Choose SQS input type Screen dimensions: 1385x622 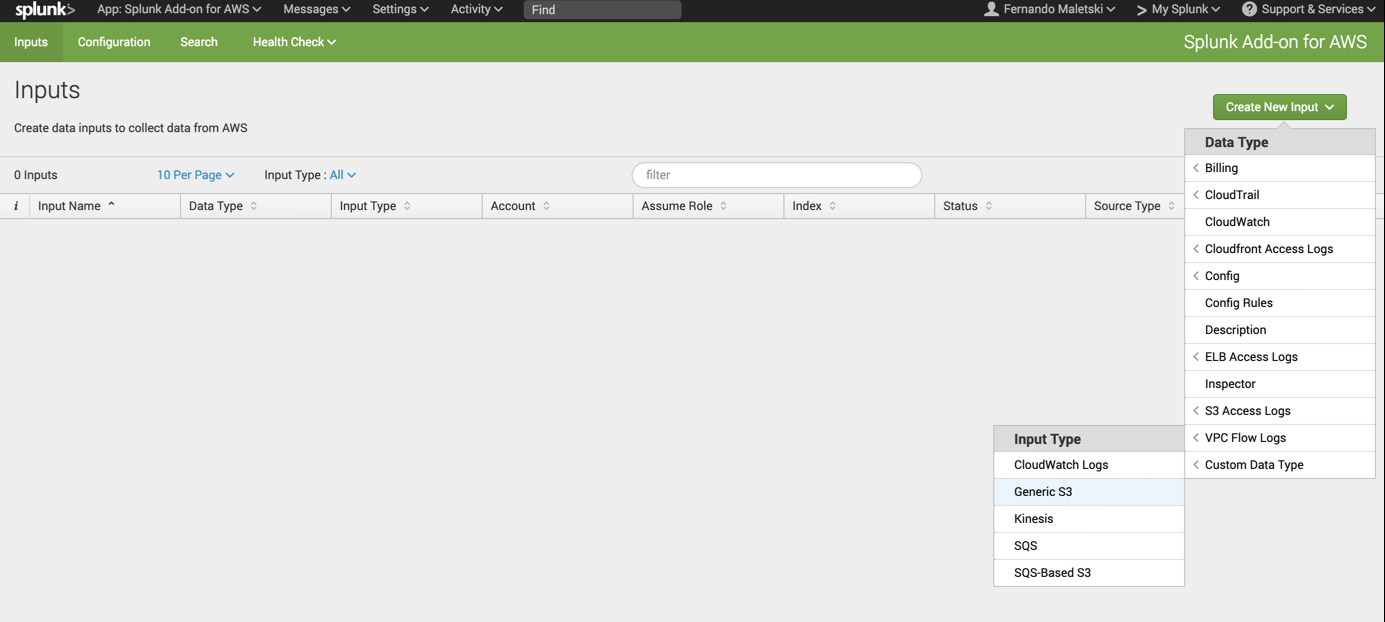point(1089,546)
